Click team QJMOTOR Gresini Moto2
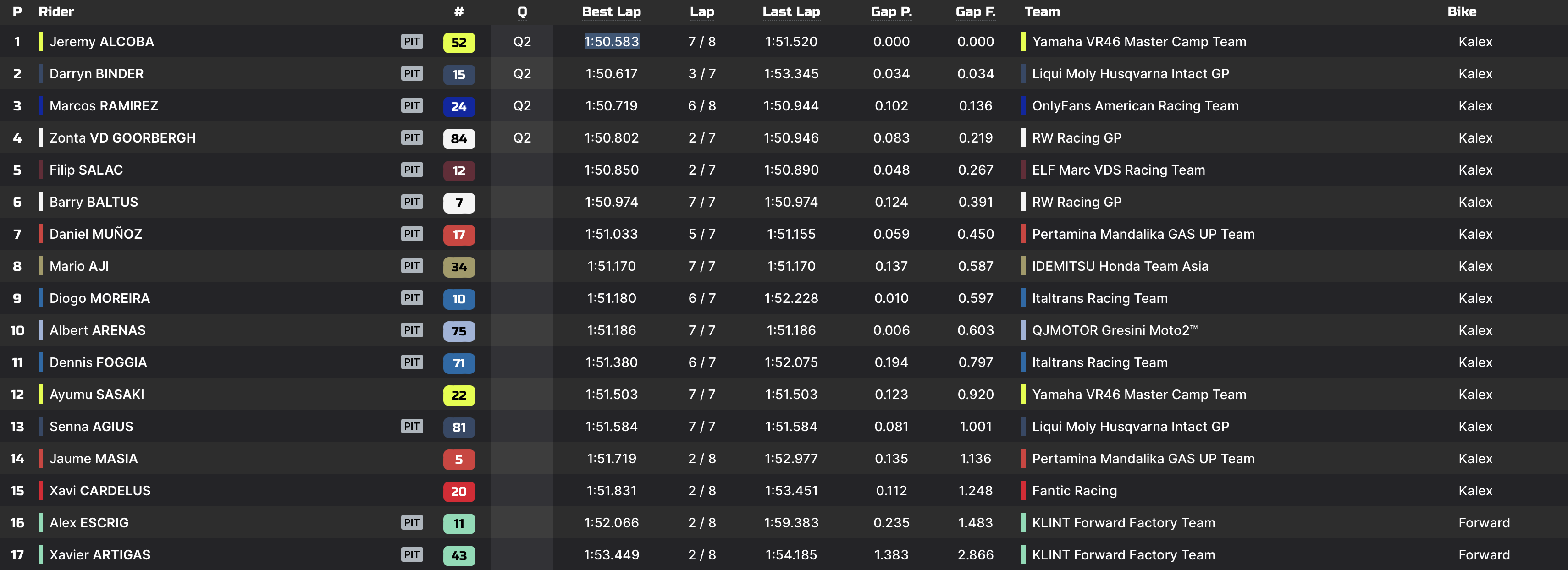Image resolution: width=1568 pixels, height=570 pixels. click(1114, 330)
